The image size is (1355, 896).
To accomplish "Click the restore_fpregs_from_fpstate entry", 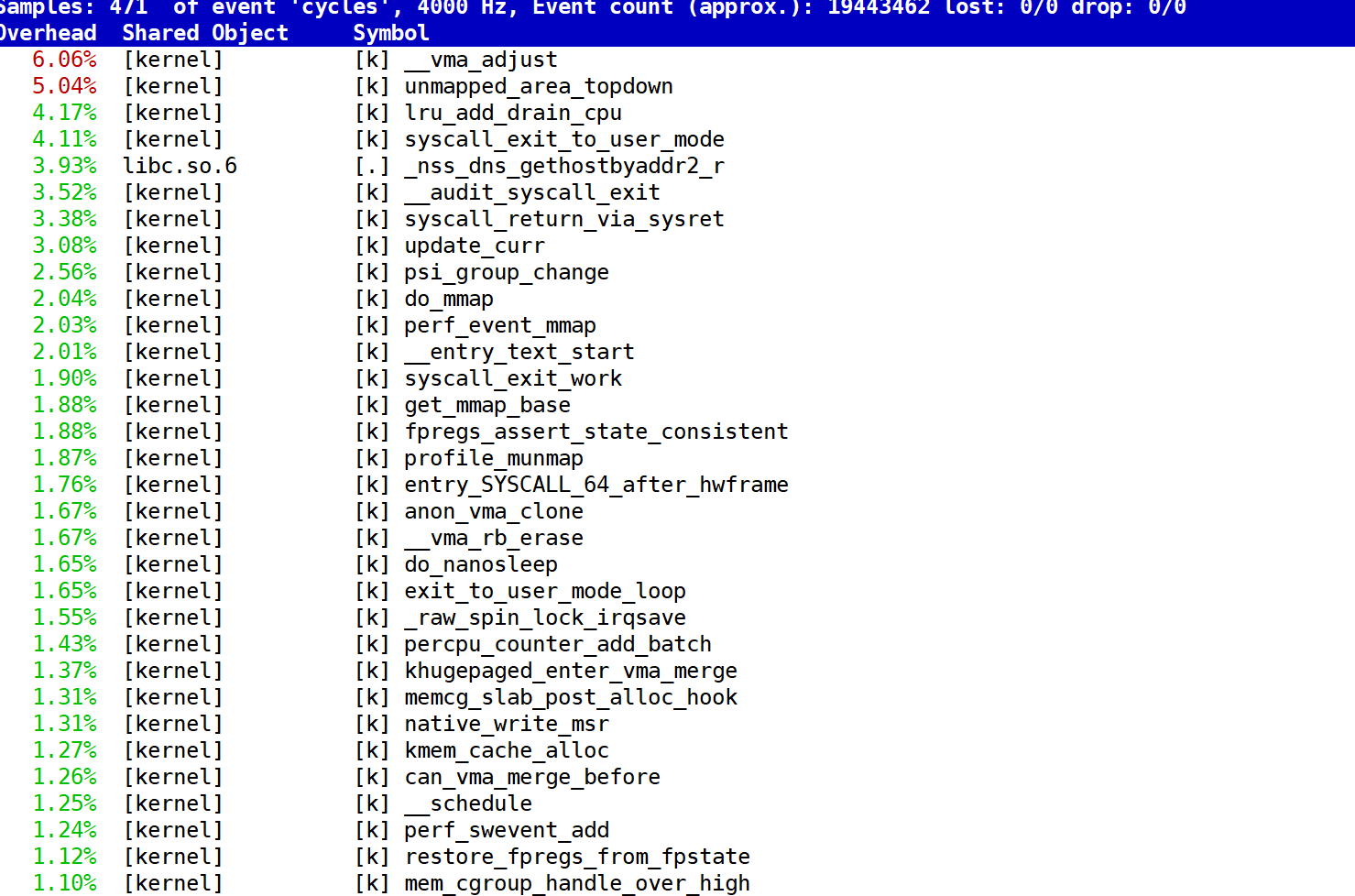I will tap(577, 857).
